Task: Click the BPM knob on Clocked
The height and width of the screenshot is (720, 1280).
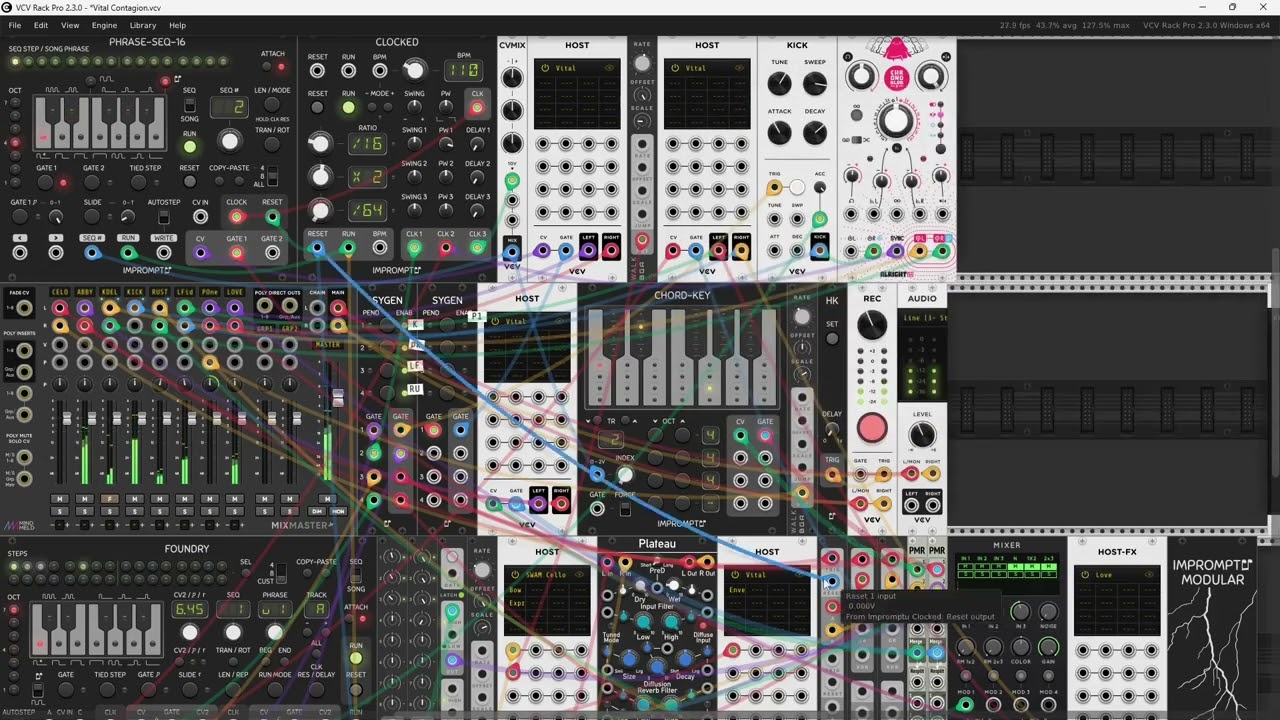Action: tap(413, 70)
